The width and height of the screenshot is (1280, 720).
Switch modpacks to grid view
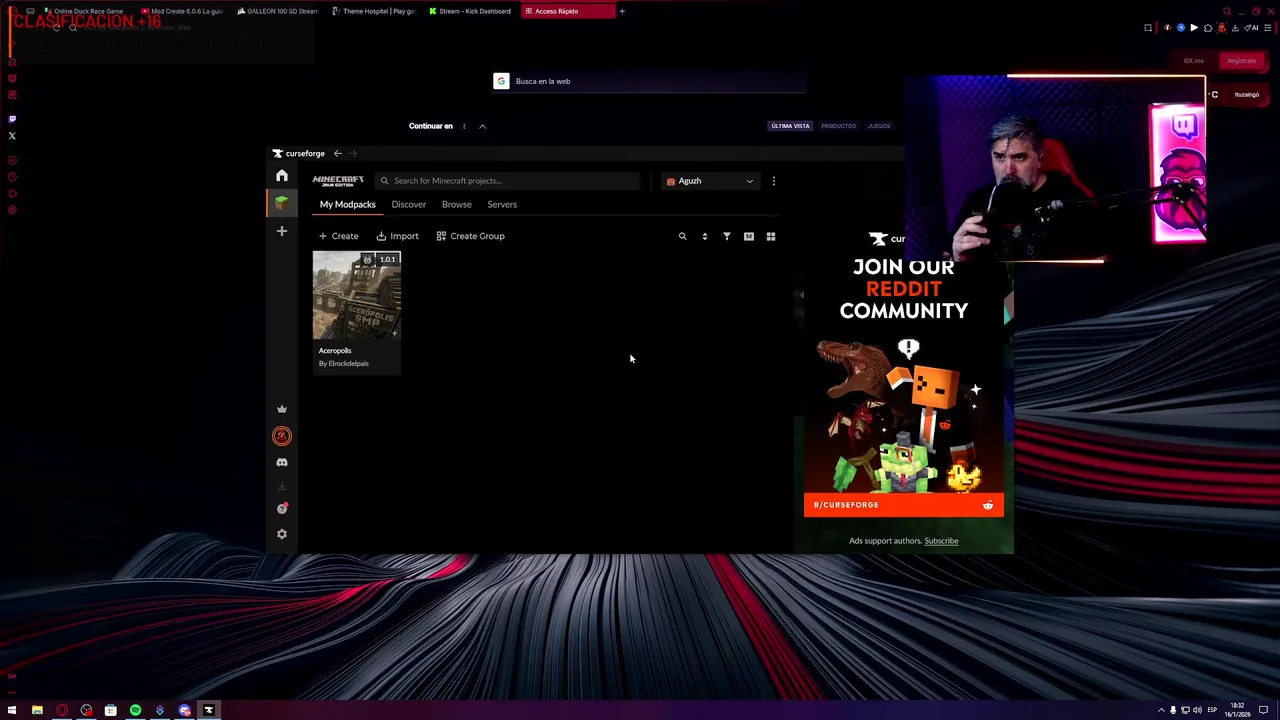[771, 237]
